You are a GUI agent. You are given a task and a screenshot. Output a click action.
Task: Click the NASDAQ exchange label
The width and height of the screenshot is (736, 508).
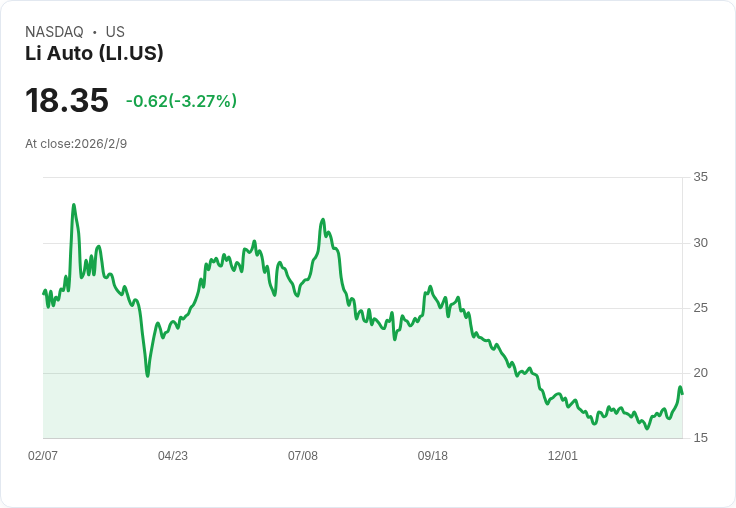(x=54, y=32)
